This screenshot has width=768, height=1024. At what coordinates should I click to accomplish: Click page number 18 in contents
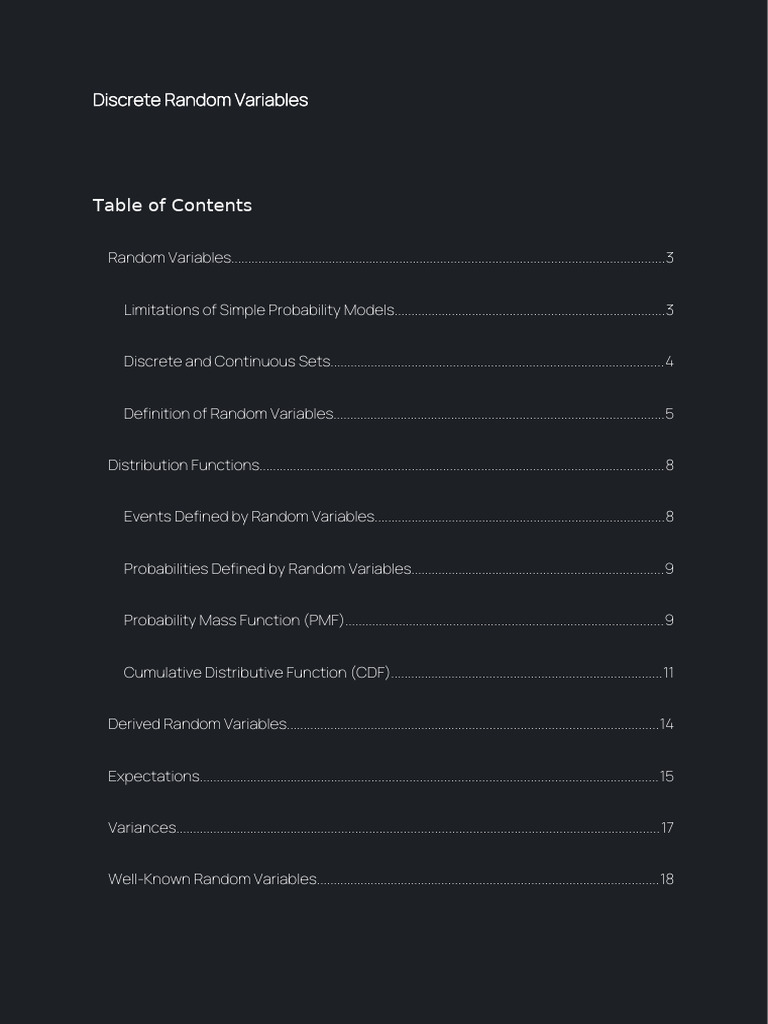666,880
